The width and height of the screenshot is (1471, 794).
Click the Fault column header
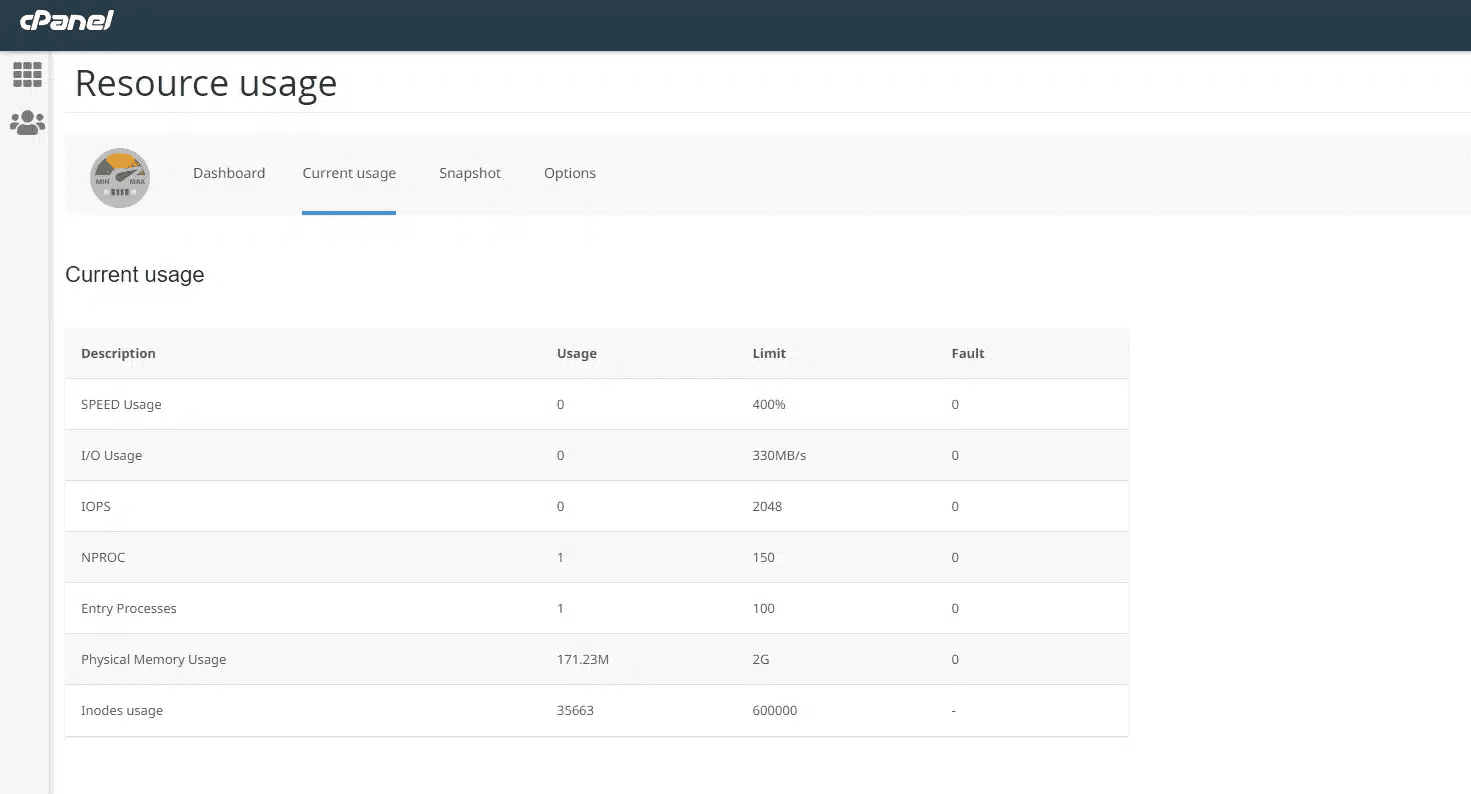tap(968, 353)
